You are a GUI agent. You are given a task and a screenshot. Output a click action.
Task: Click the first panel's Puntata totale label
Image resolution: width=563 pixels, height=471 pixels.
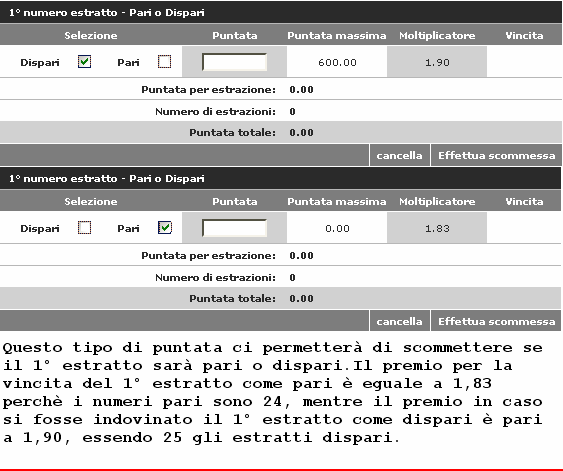coord(232,132)
